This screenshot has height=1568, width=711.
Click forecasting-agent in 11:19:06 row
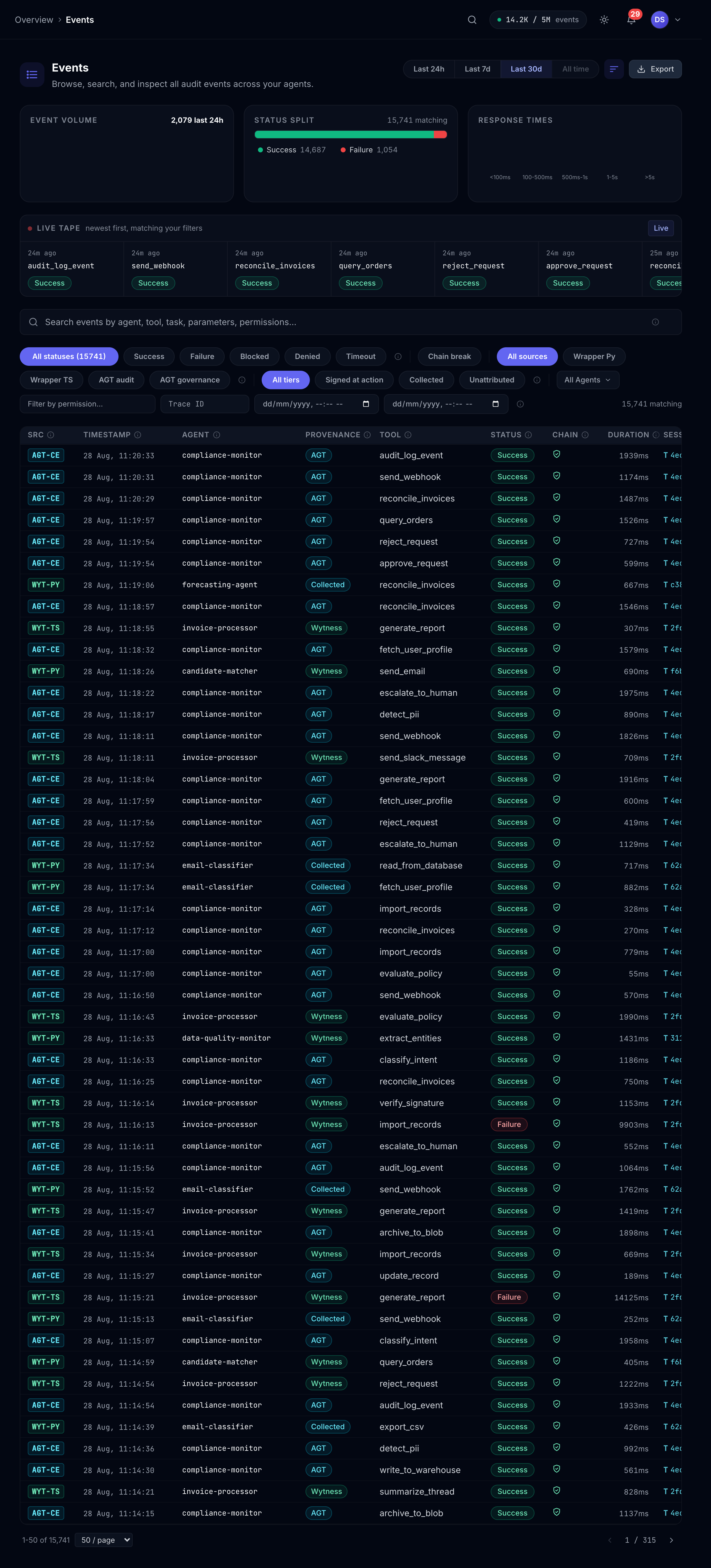[x=219, y=585]
